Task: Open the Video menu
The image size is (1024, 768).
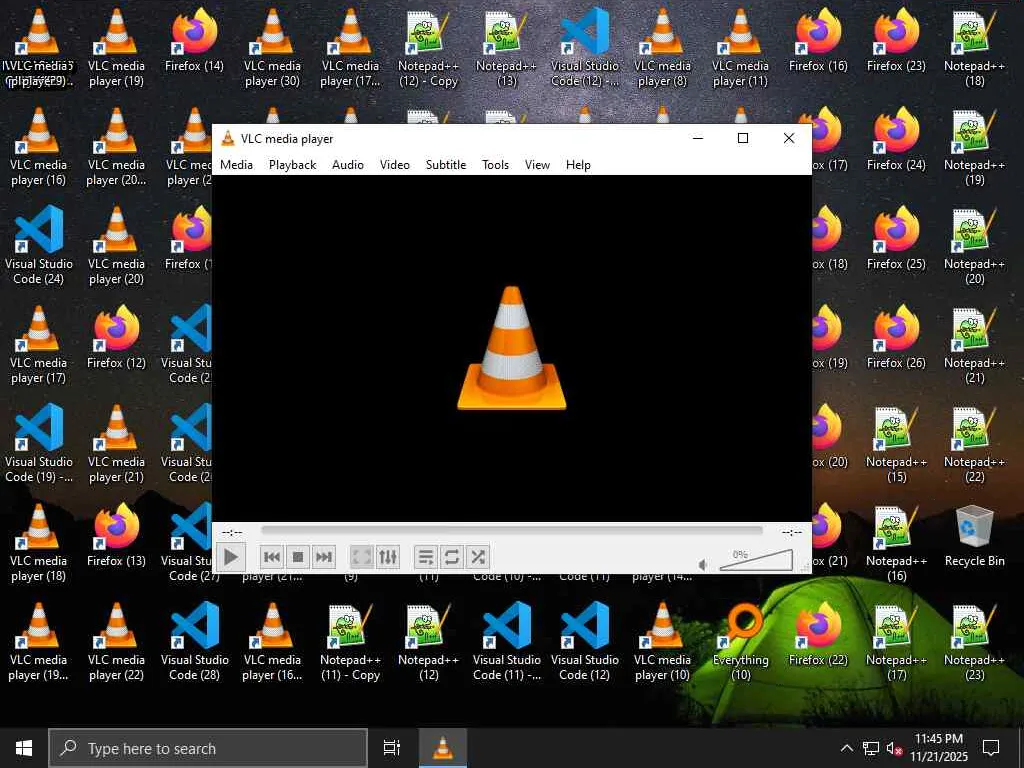Action: [395, 165]
